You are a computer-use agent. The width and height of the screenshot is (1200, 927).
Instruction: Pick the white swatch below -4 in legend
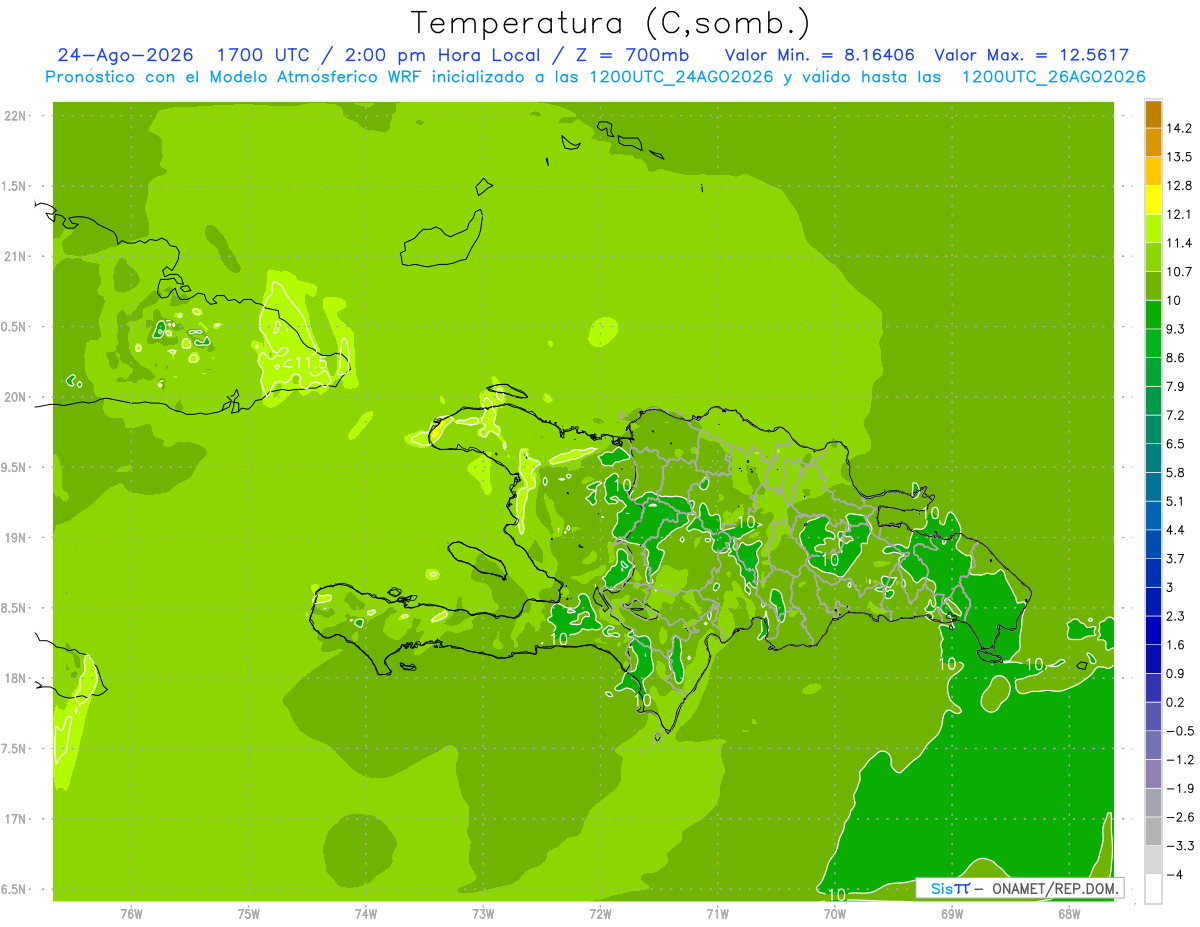1153,889
